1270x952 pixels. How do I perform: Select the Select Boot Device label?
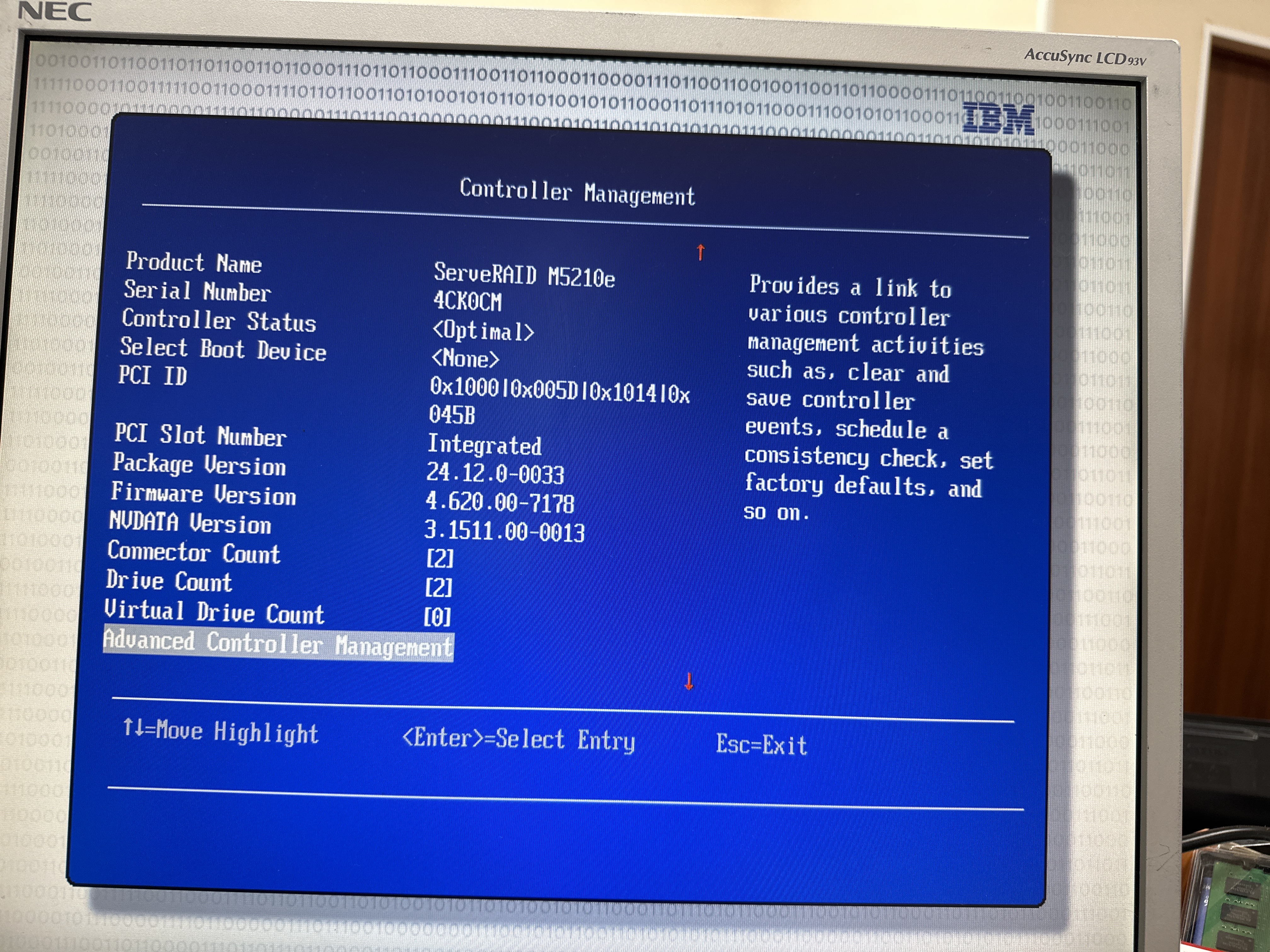click(x=223, y=349)
